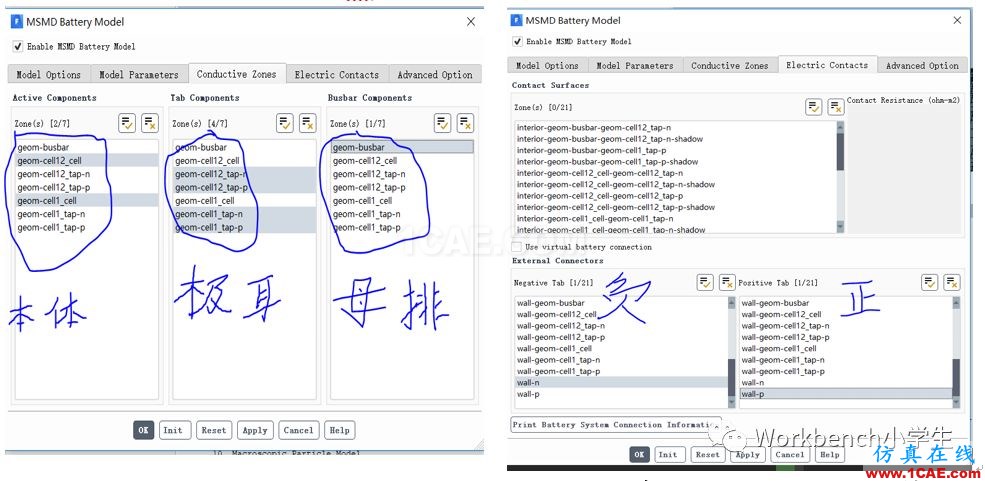
Task: Click Init in the right dialog
Action: pos(668,455)
